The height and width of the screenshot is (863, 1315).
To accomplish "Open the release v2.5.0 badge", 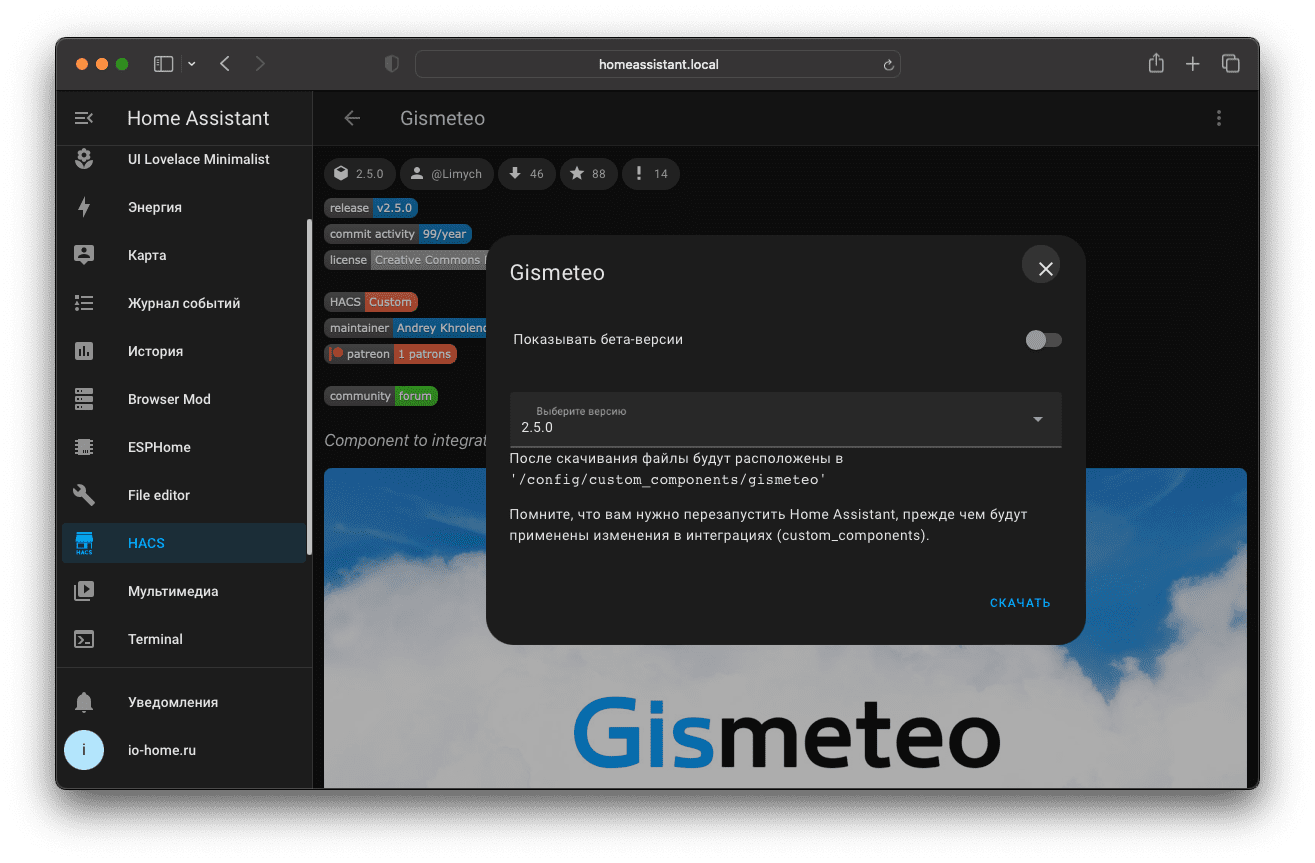I will pyautogui.click(x=371, y=208).
